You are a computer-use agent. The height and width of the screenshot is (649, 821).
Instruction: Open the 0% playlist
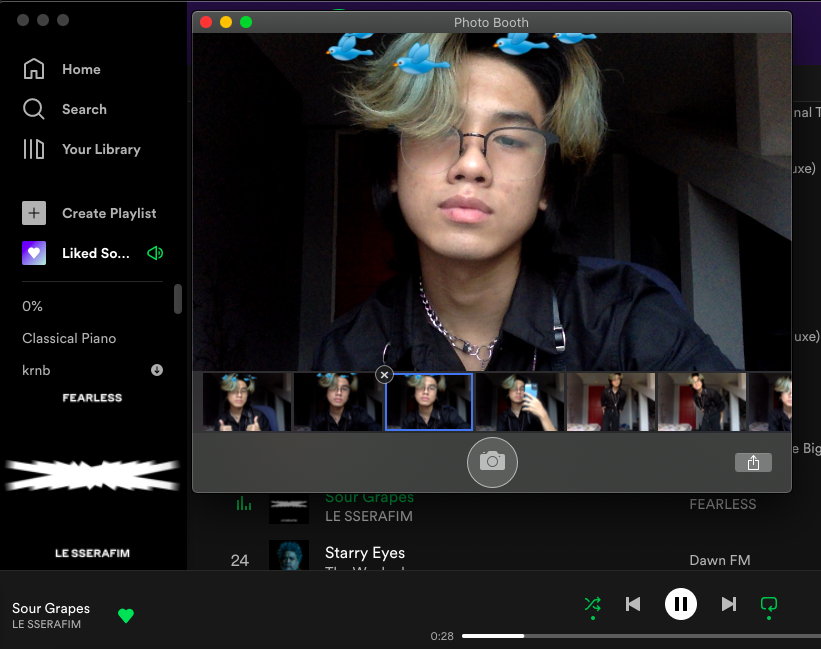tap(32, 306)
